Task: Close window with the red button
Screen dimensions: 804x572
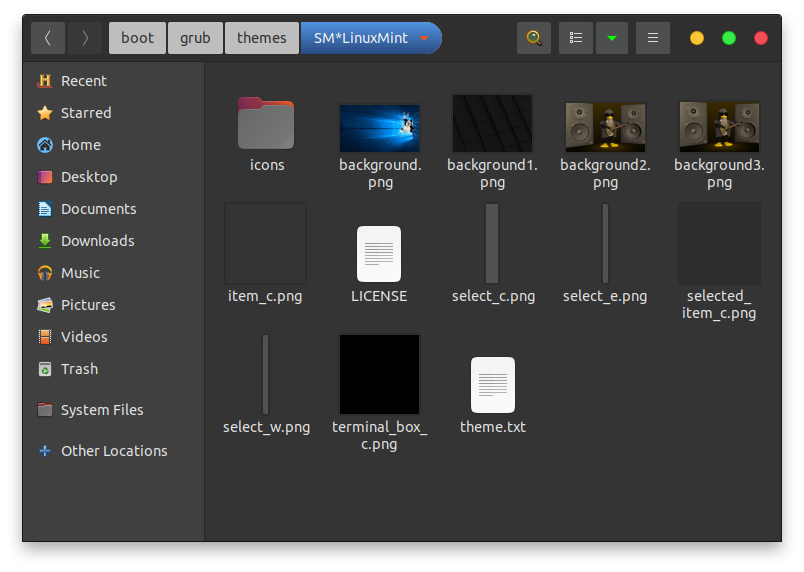Action: point(761,38)
